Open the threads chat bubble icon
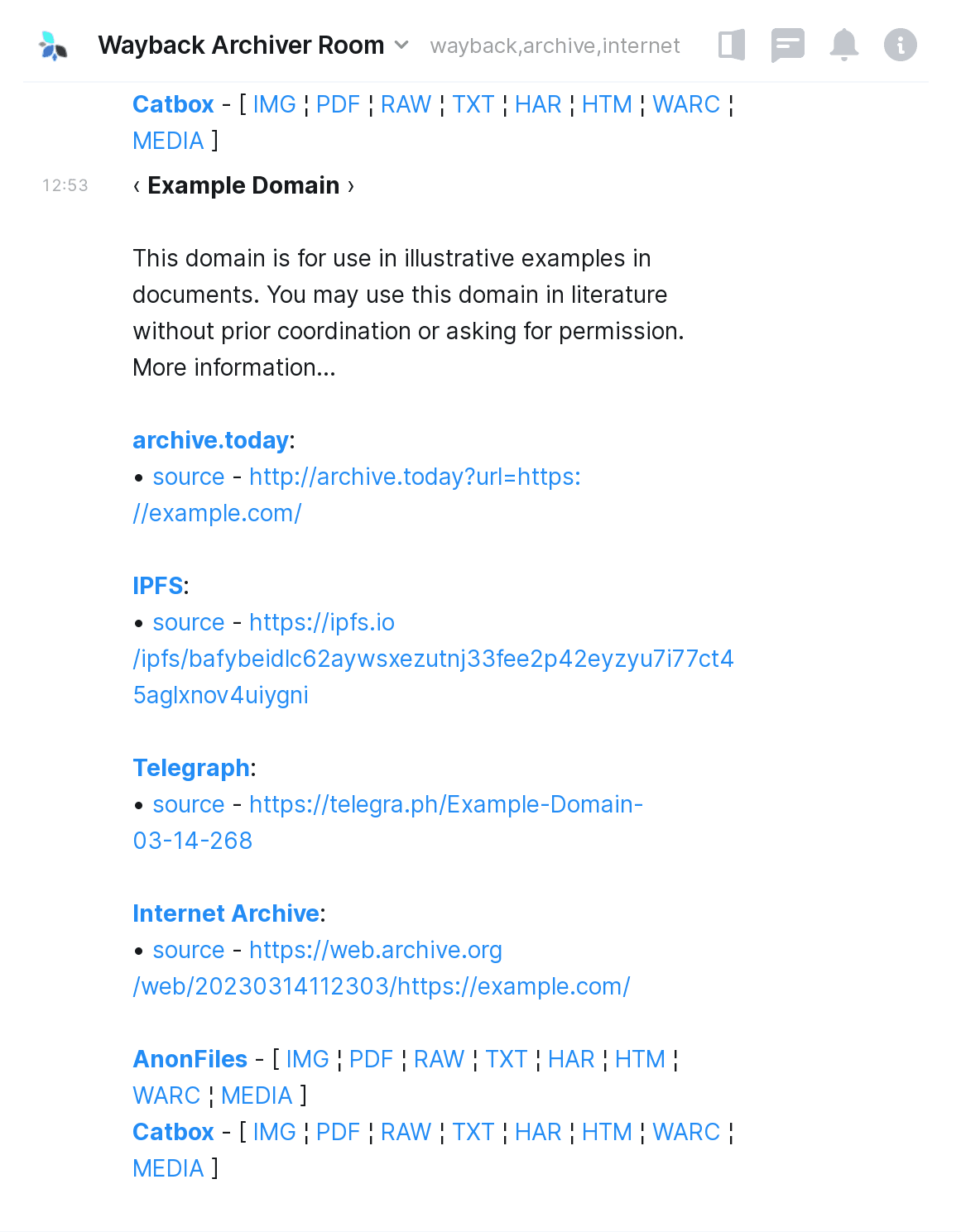Screen dimensions: 961x1232 coord(787,46)
